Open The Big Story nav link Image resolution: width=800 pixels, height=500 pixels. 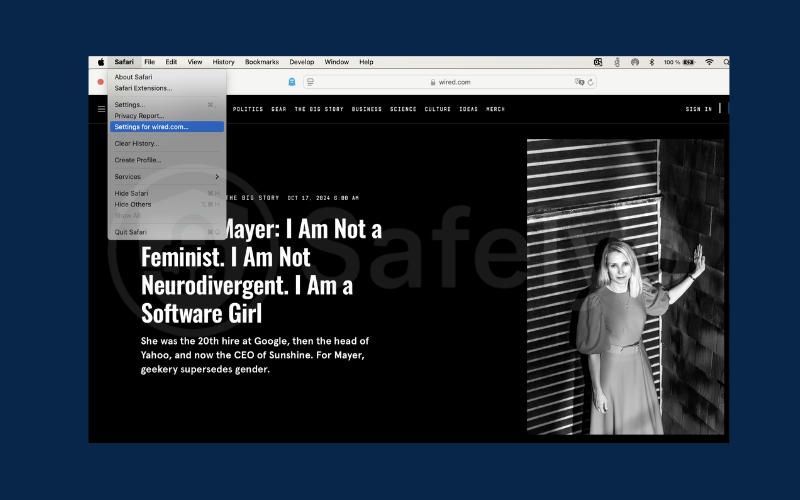coord(319,109)
